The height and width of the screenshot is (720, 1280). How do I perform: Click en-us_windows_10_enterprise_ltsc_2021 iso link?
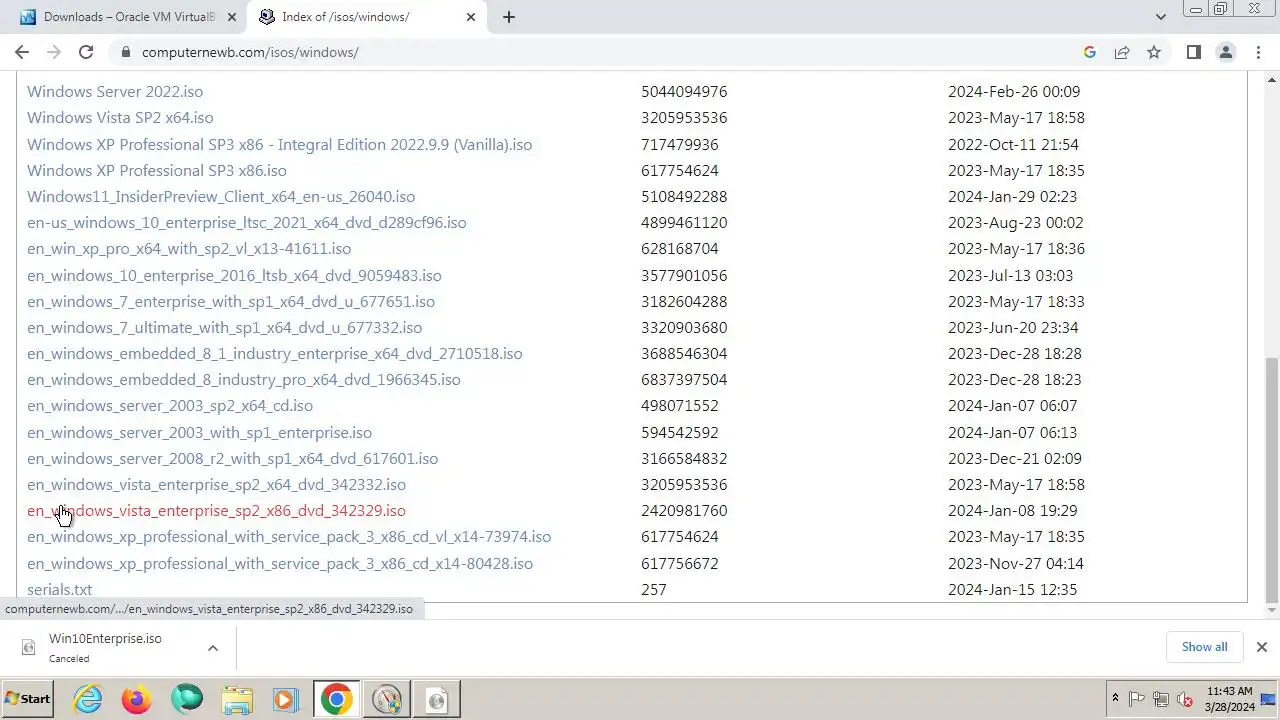(x=247, y=222)
